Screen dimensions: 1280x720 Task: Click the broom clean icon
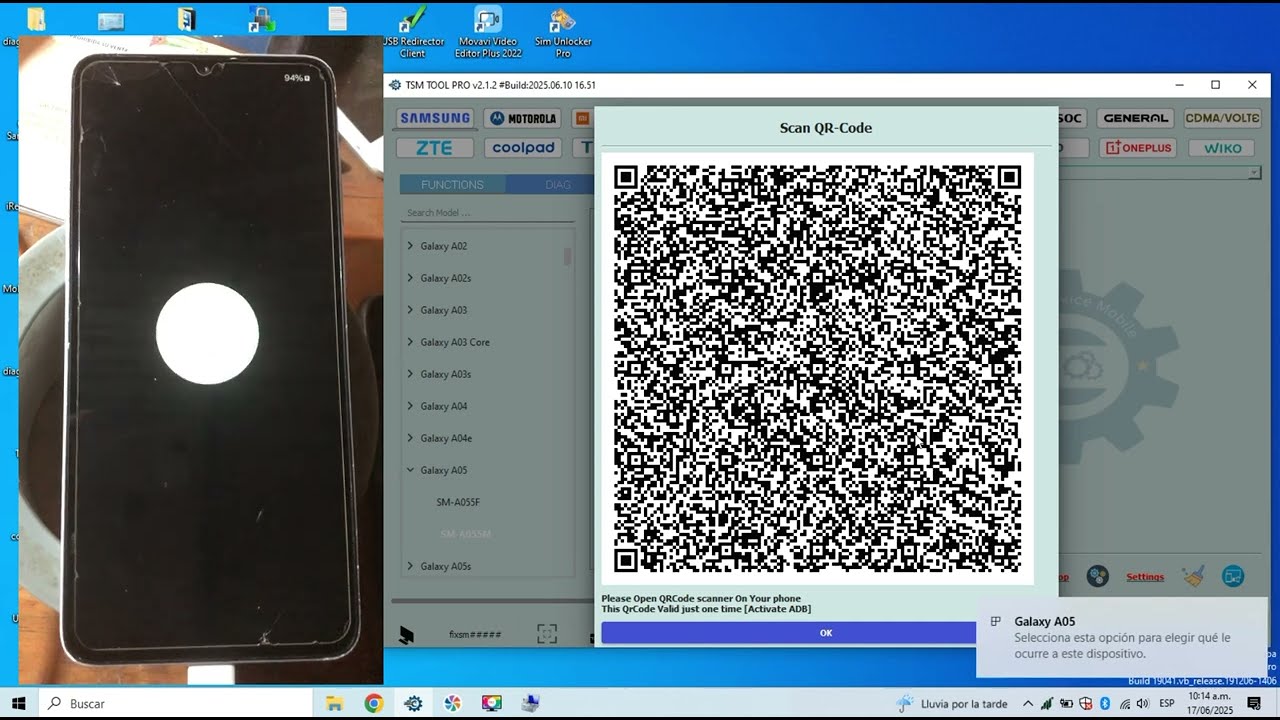point(1192,576)
